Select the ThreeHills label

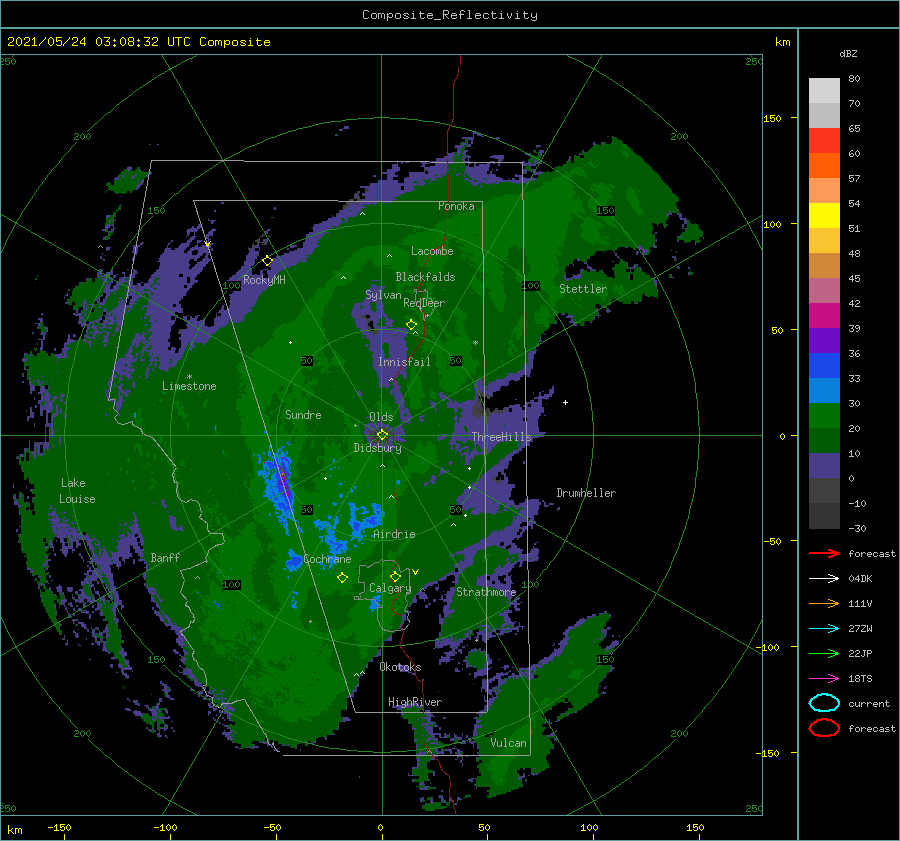pyautogui.click(x=502, y=437)
